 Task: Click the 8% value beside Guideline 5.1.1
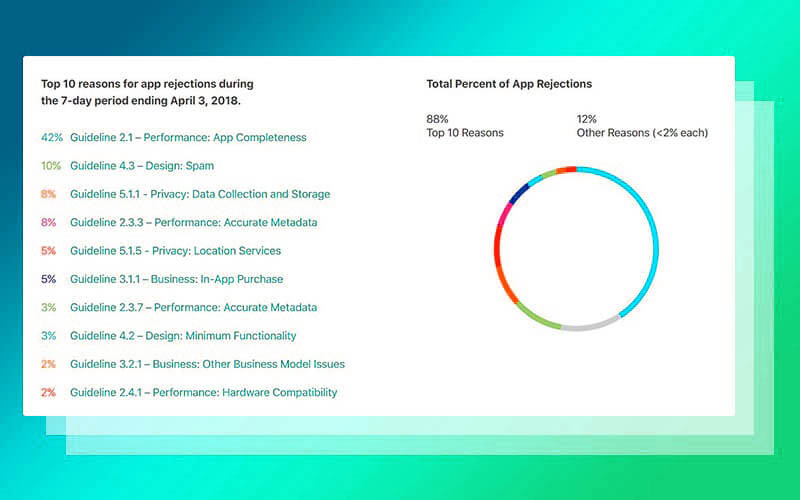(x=48, y=194)
